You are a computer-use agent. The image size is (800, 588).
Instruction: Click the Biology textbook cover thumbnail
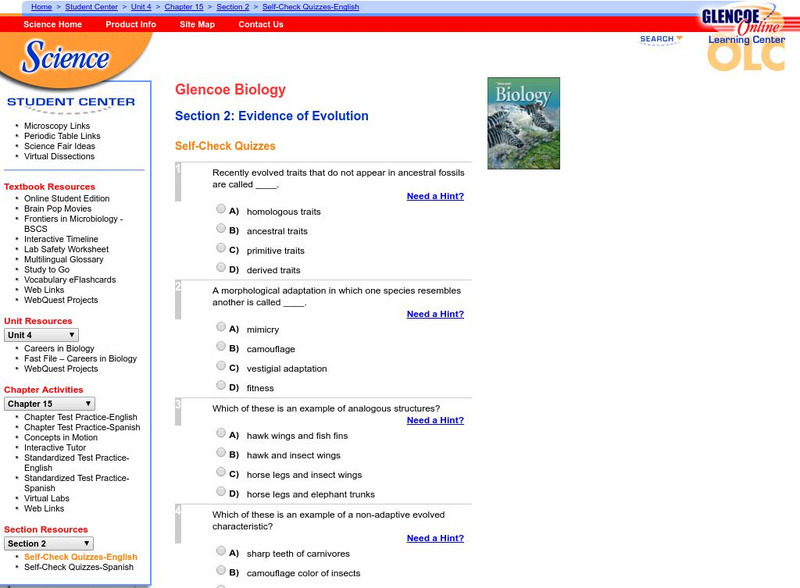(x=523, y=123)
